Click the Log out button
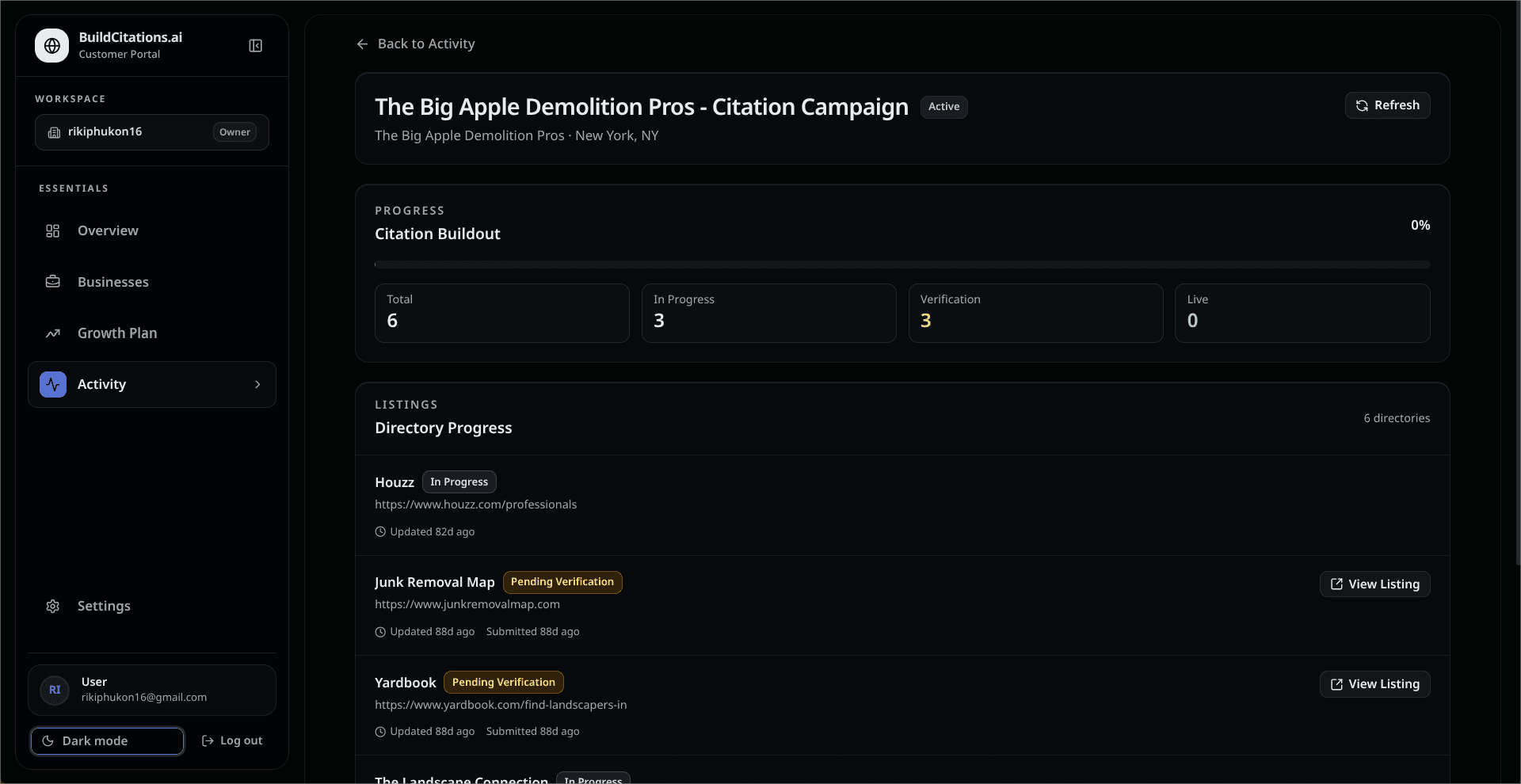 232,741
